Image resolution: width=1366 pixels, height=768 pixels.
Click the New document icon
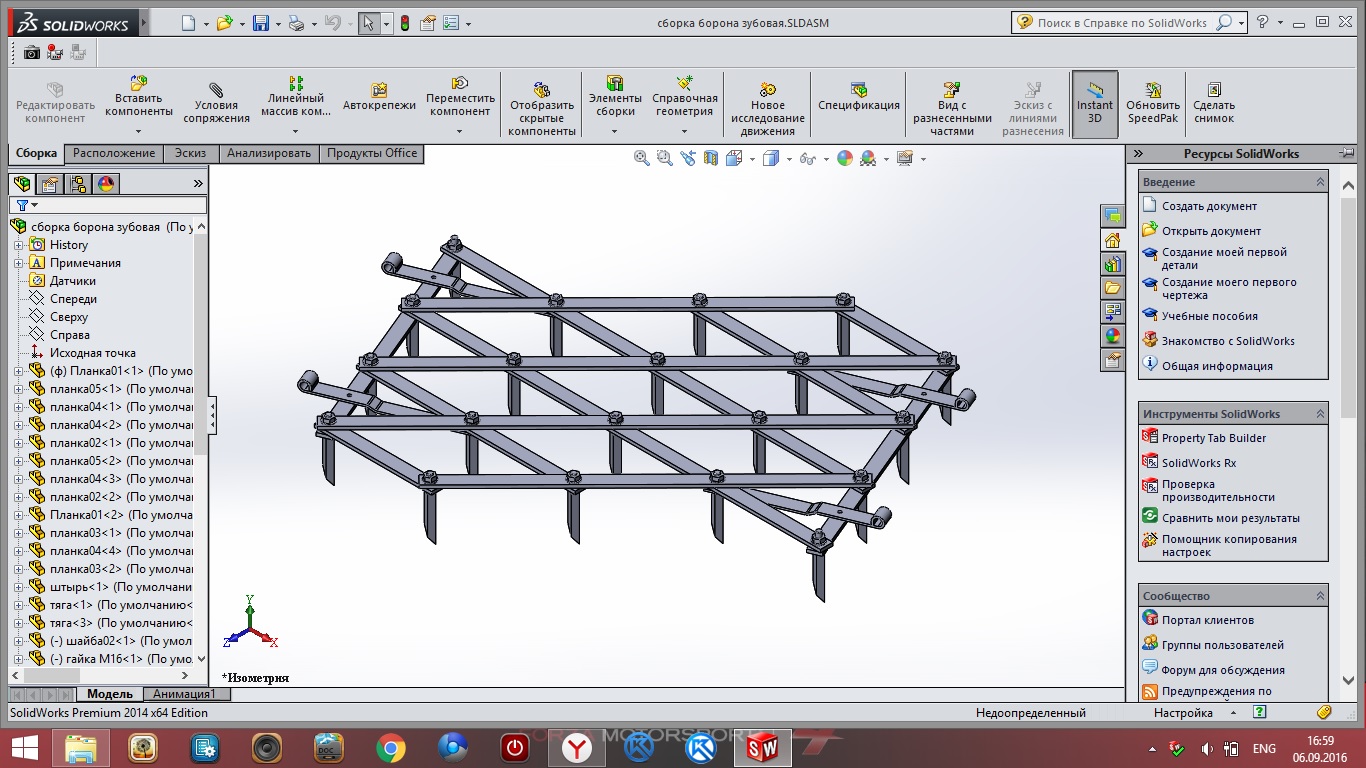(188, 23)
